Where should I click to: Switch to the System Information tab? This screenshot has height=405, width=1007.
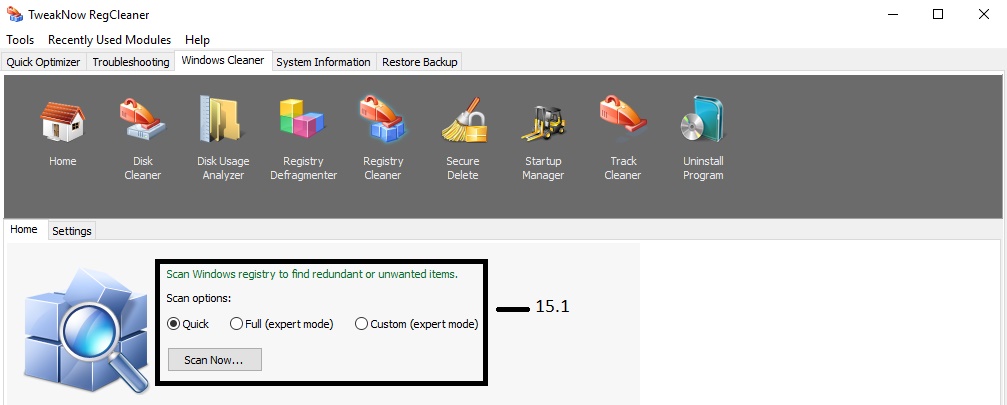[323, 62]
